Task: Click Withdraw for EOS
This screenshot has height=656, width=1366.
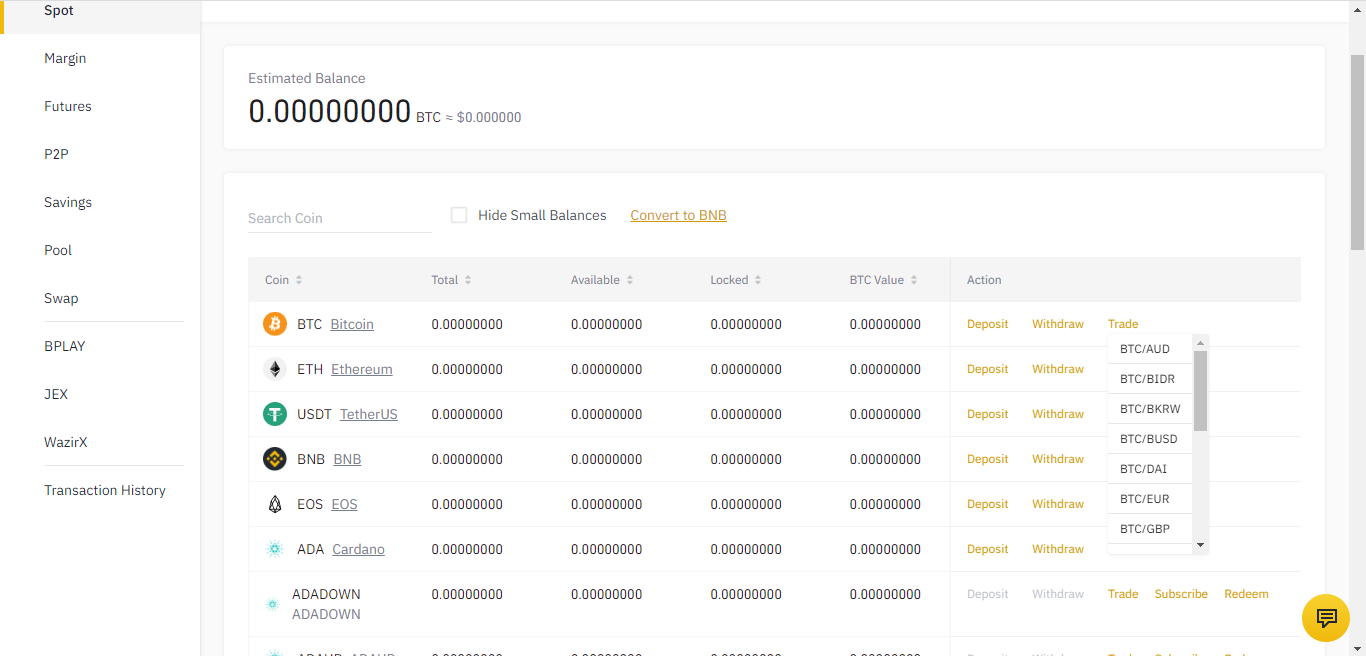Action: click(1058, 504)
